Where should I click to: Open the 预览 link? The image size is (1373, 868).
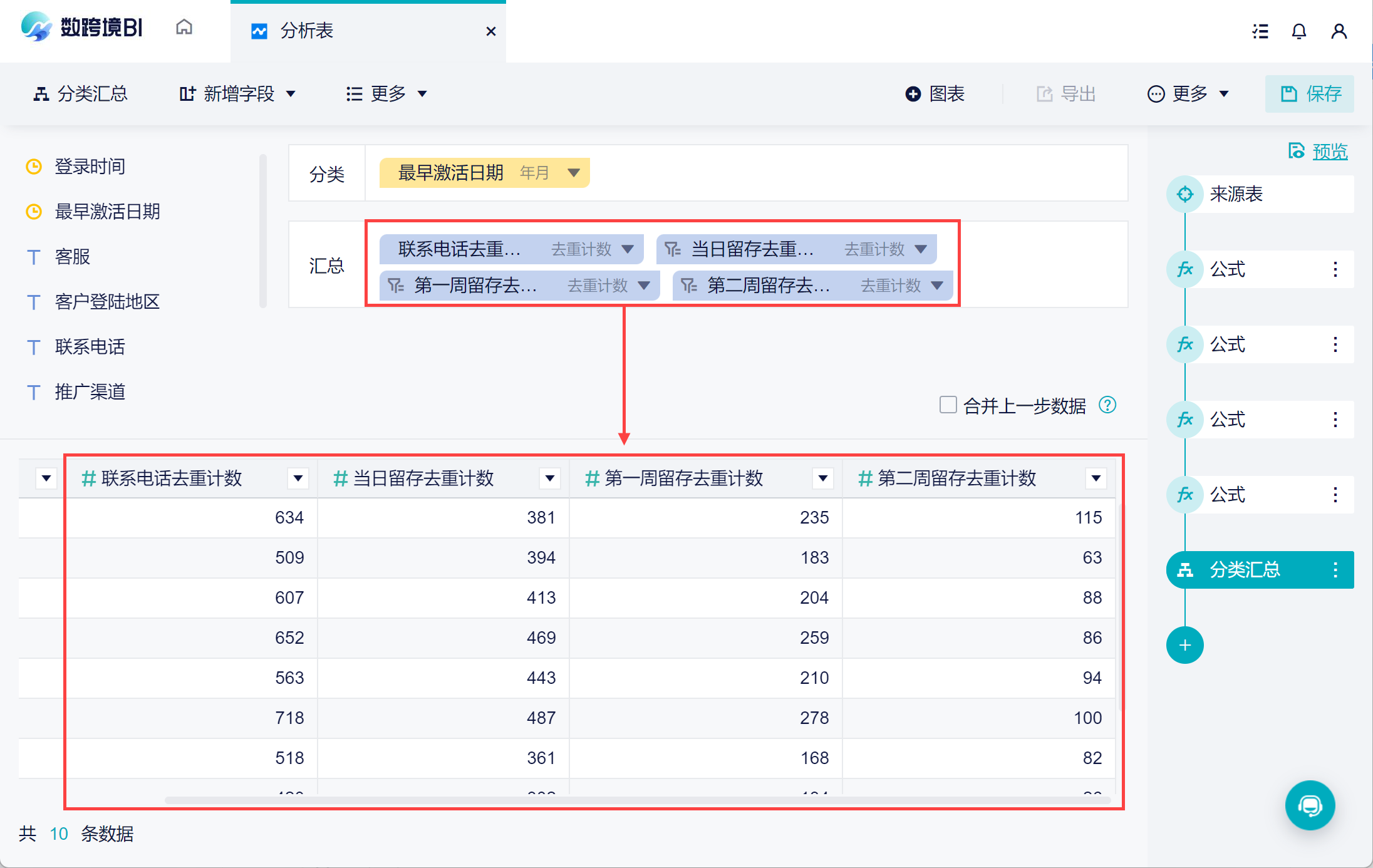pos(1329,152)
